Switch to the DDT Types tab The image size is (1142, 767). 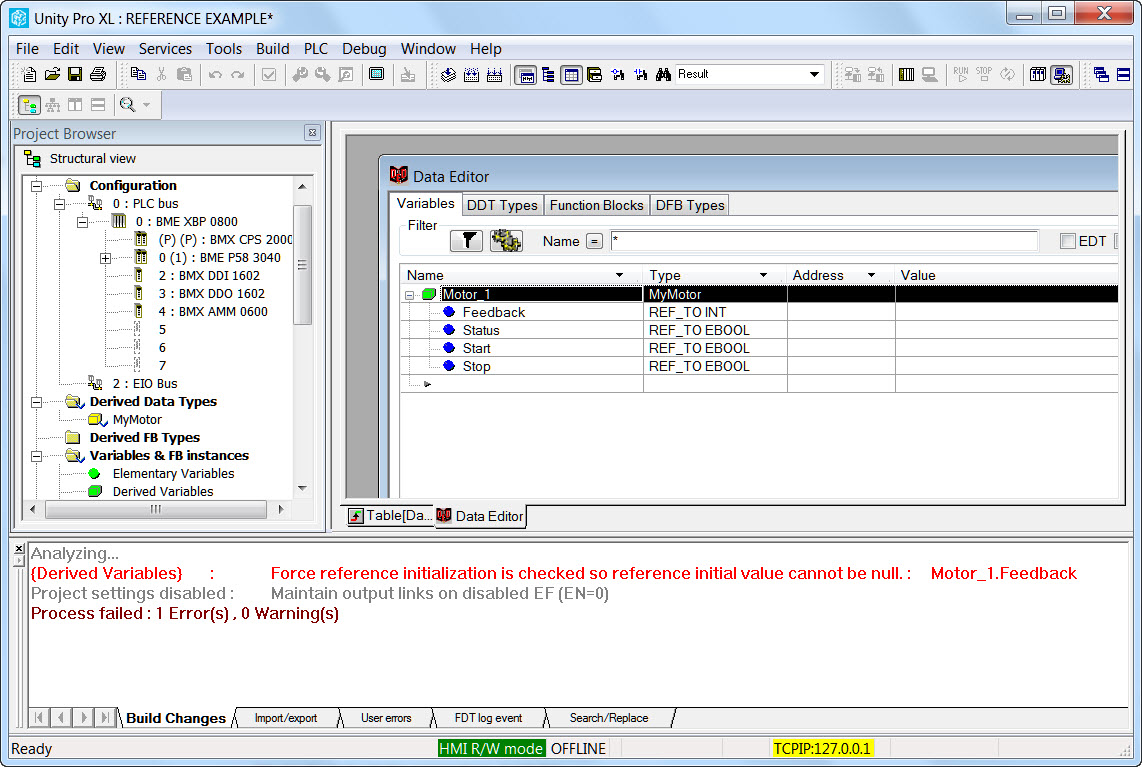[502, 205]
